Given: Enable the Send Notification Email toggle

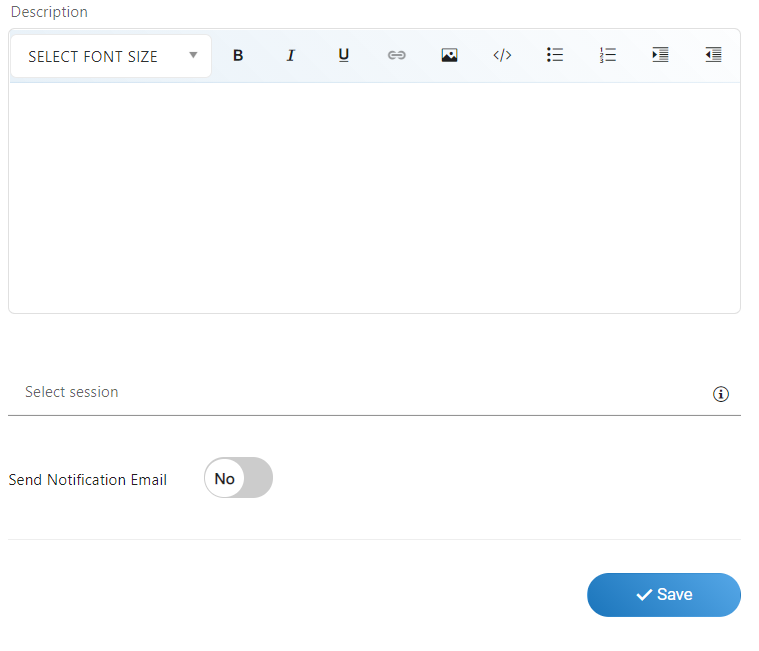Looking at the screenshot, I should 238,478.
